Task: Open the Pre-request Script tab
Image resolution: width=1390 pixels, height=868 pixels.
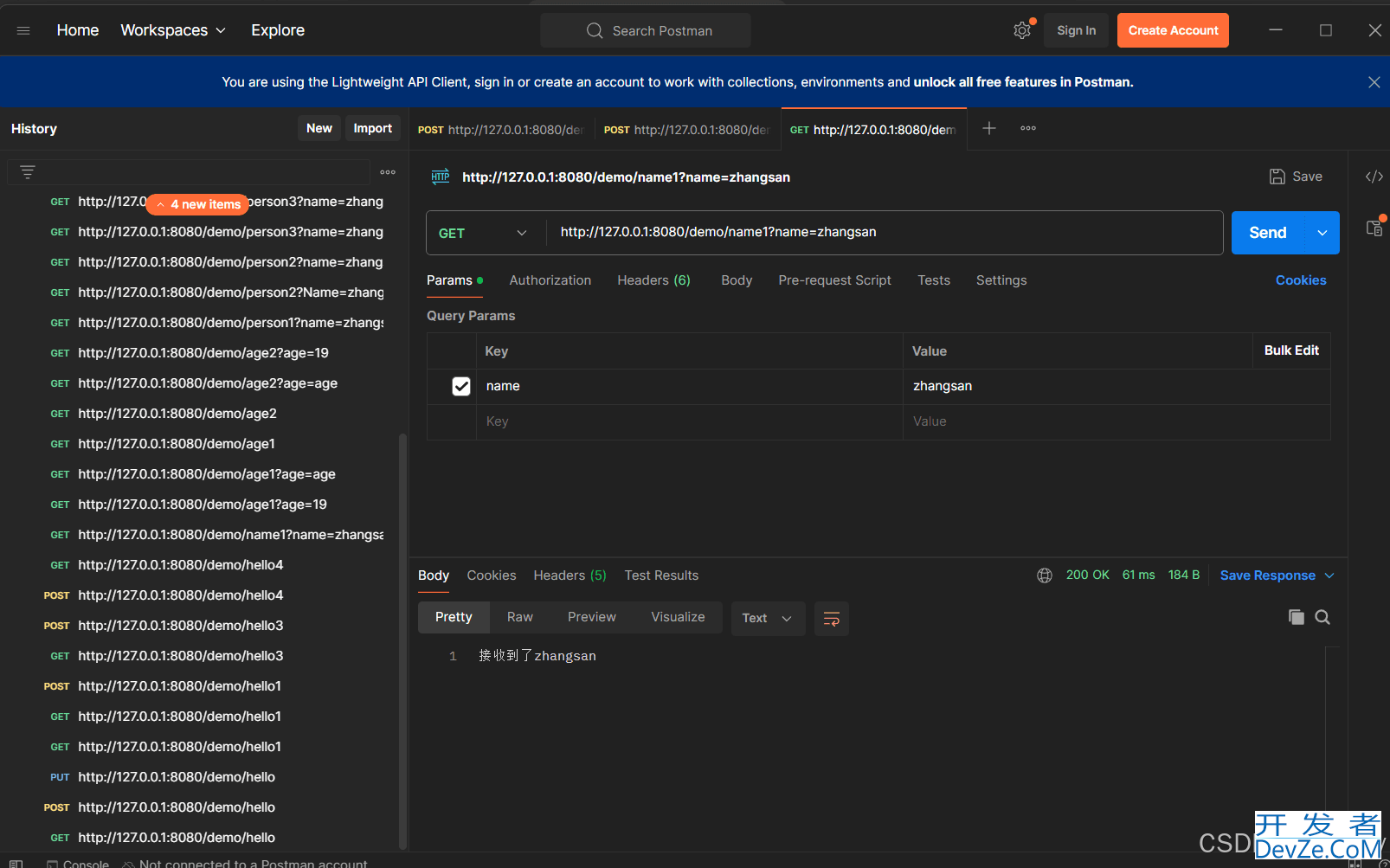Action: point(834,280)
